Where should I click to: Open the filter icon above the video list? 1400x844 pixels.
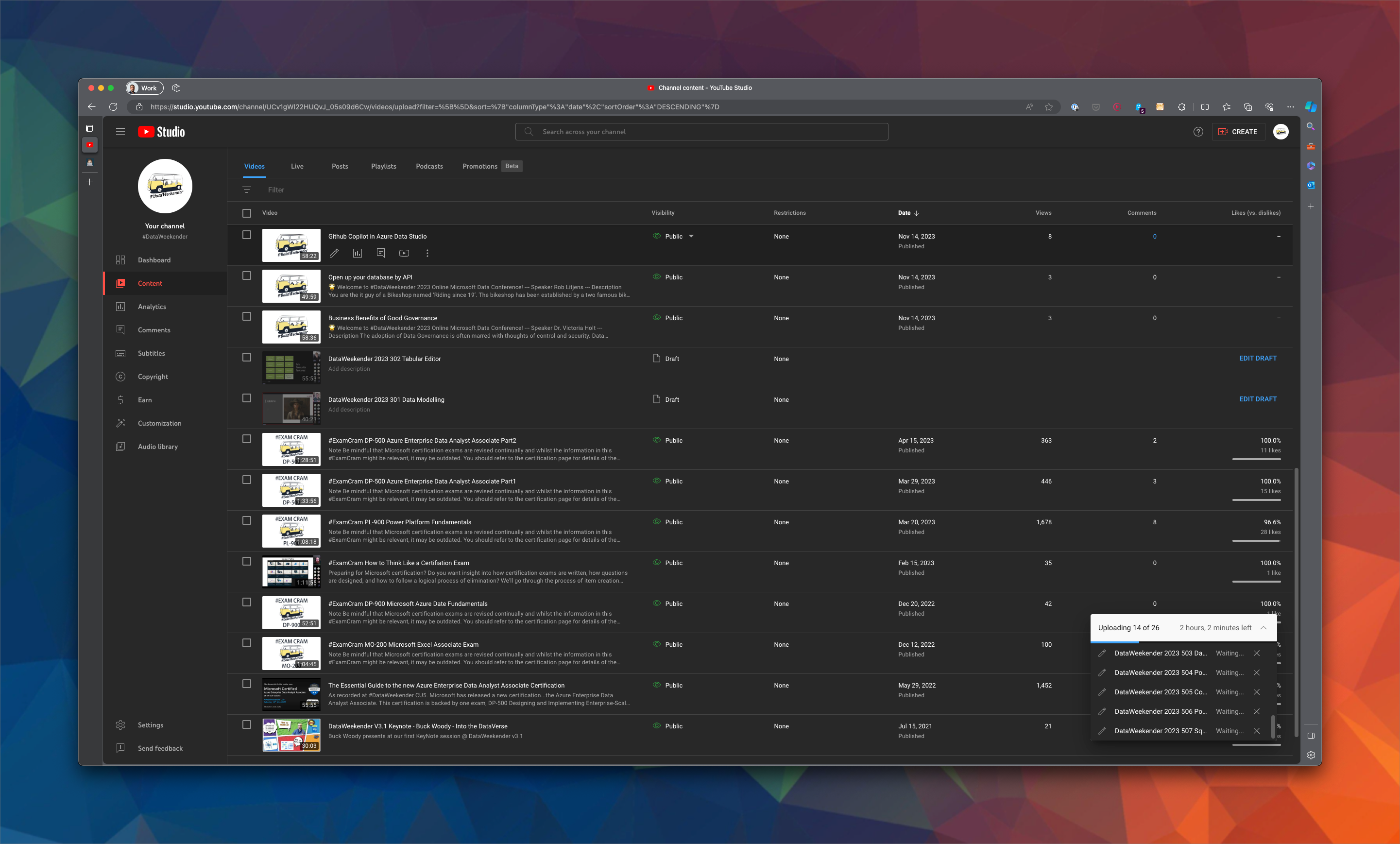pos(247,189)
